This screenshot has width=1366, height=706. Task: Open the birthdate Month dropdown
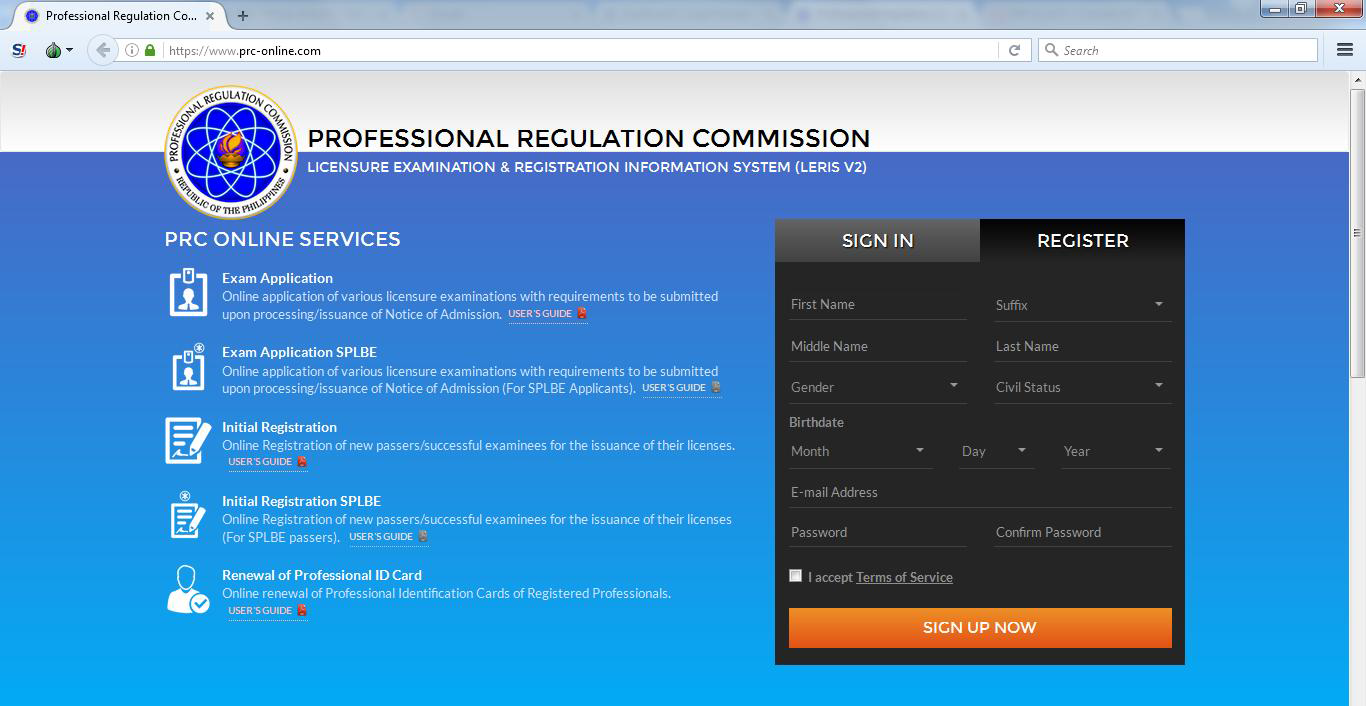coord(860,451)
